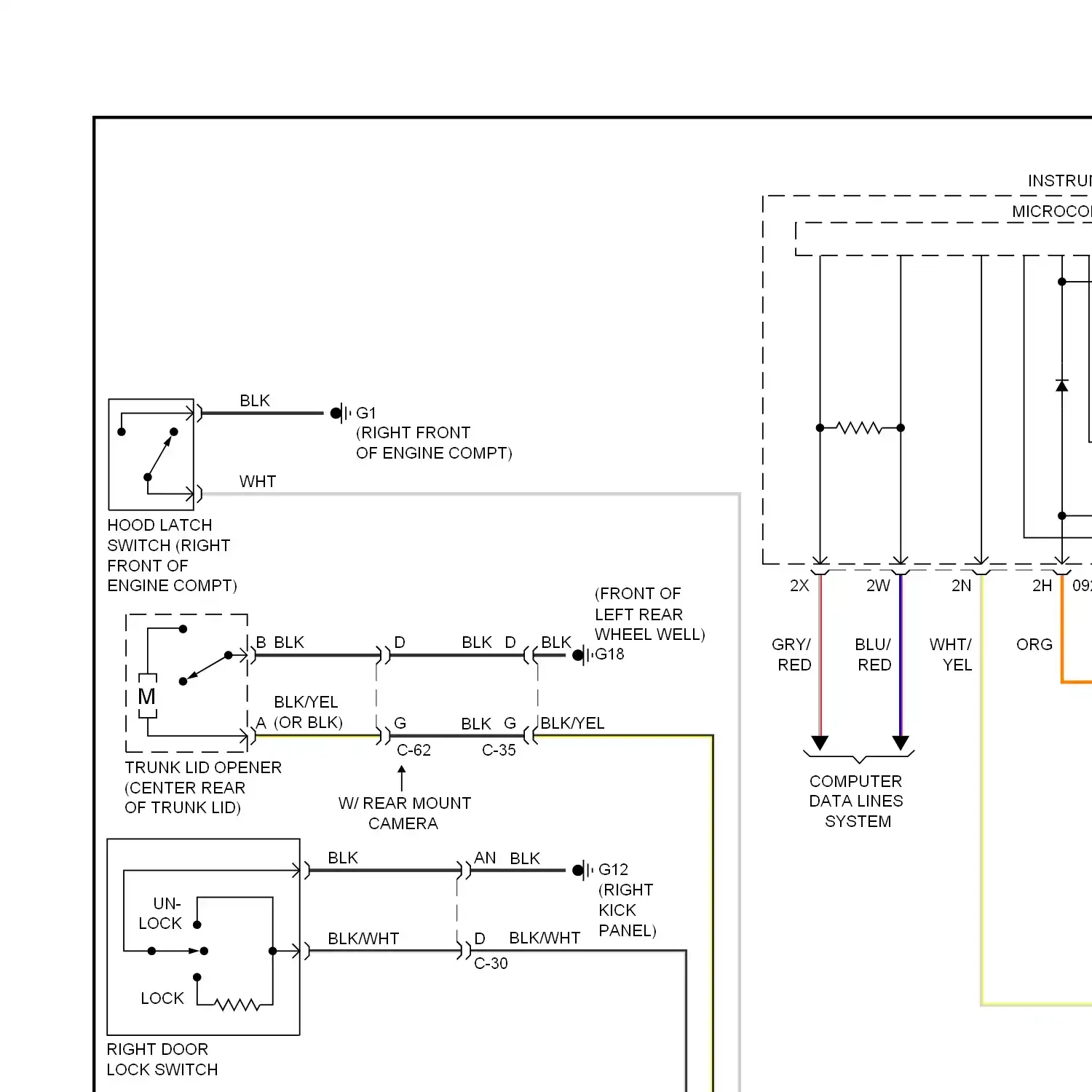Click 'COMPUTER DATA LINES SYSTEM' reference text

point(857,801)
